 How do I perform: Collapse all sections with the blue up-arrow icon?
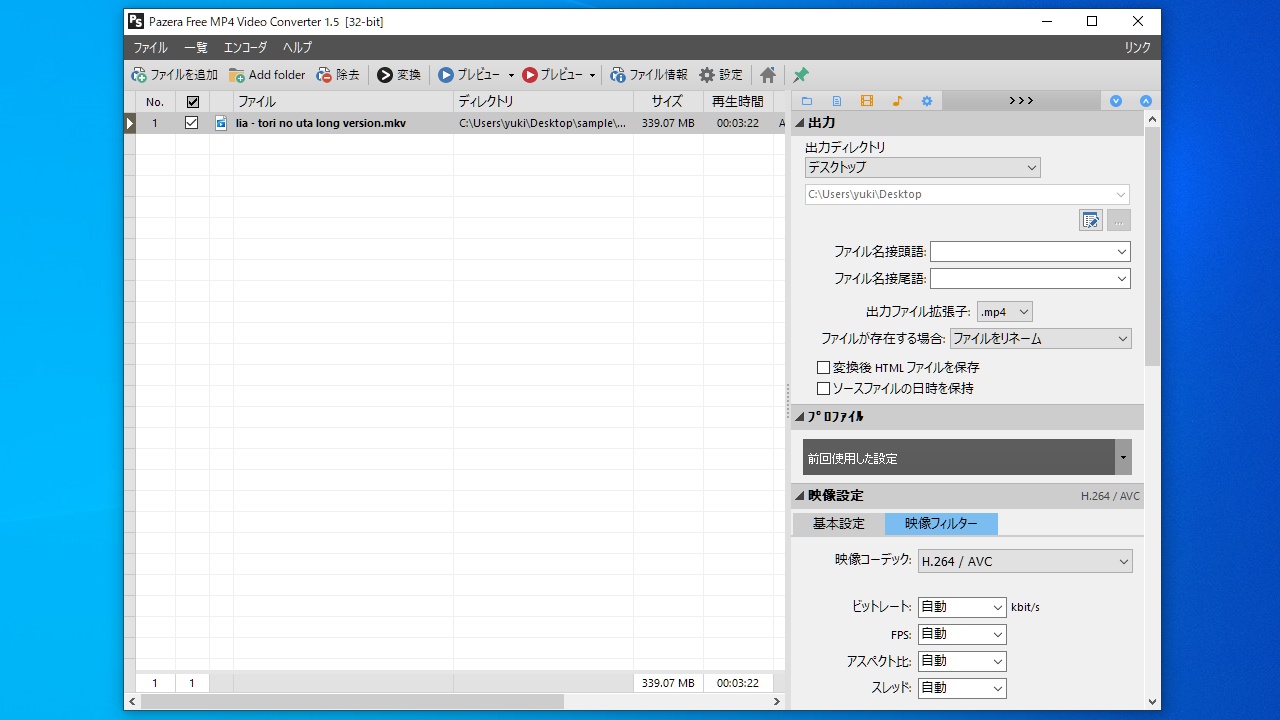pos(1146,101)
